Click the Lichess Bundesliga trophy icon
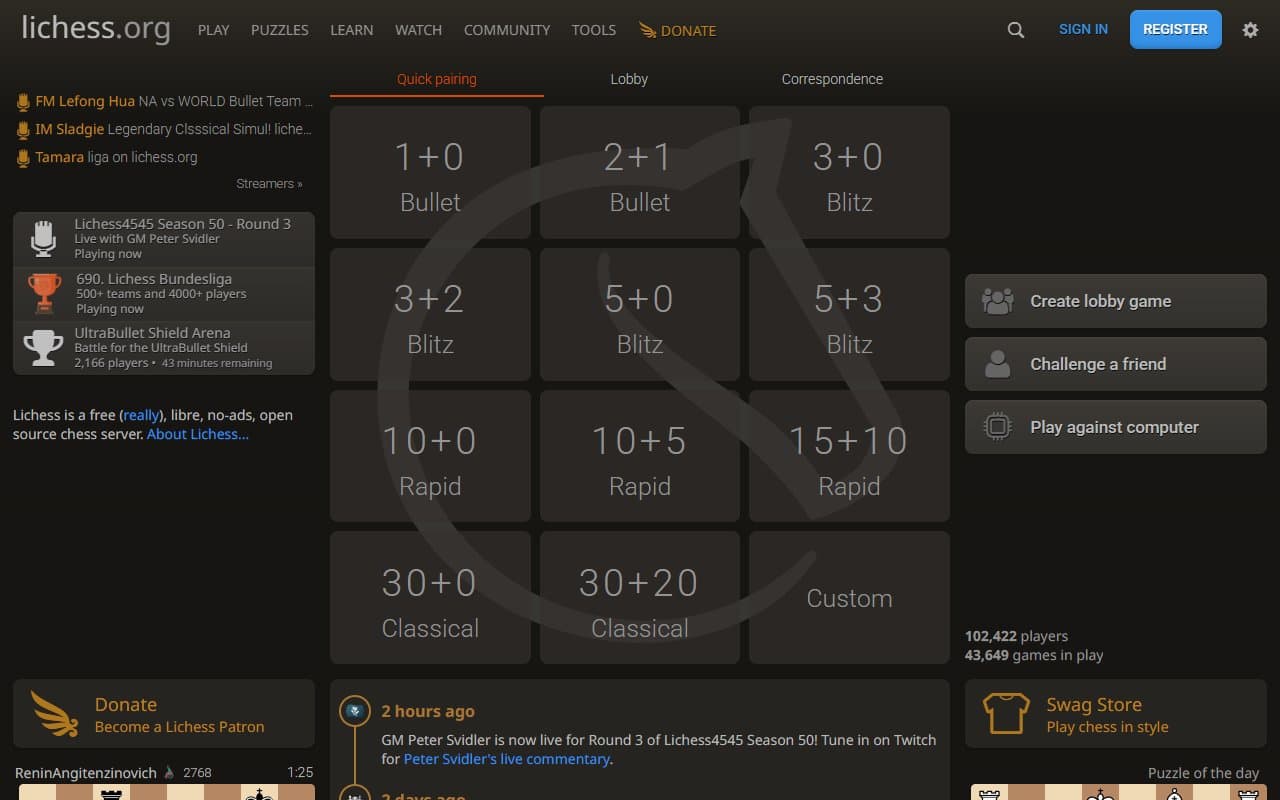The width and height of the screenshot is (1280, 800). tap(44, 293)
